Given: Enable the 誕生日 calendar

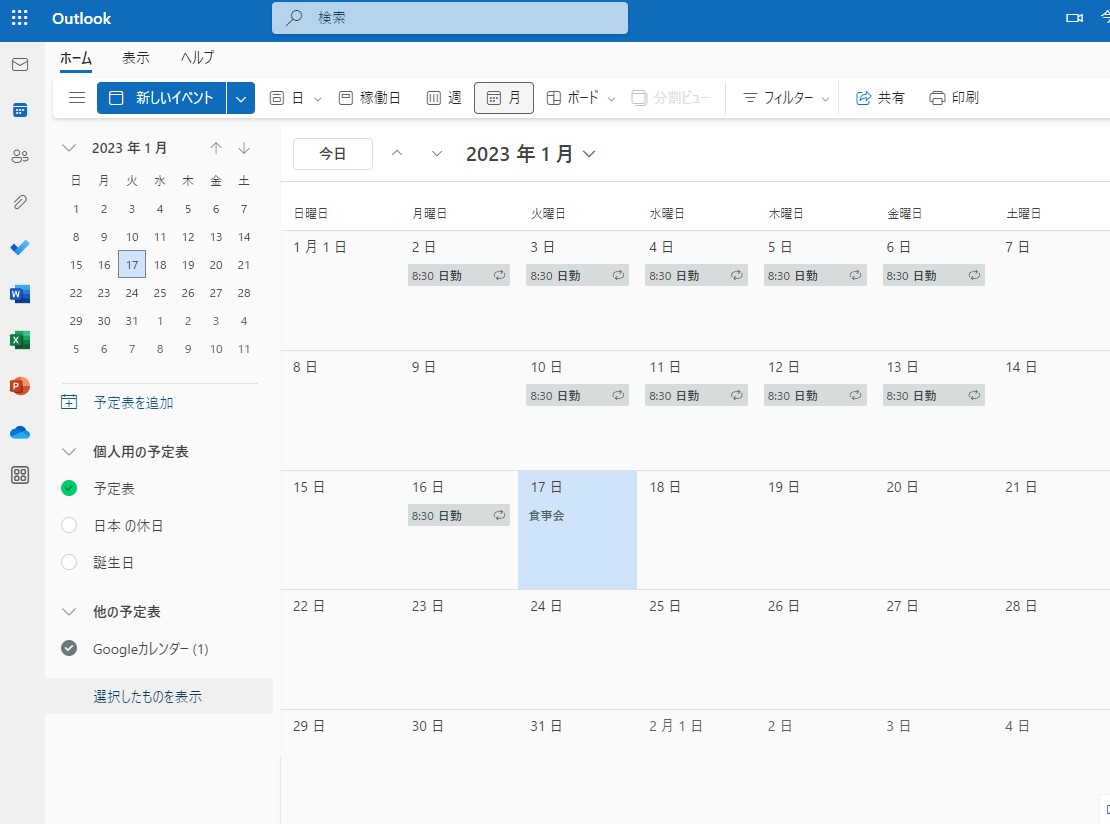Looking at the screenshot, I should coord(69,563).
